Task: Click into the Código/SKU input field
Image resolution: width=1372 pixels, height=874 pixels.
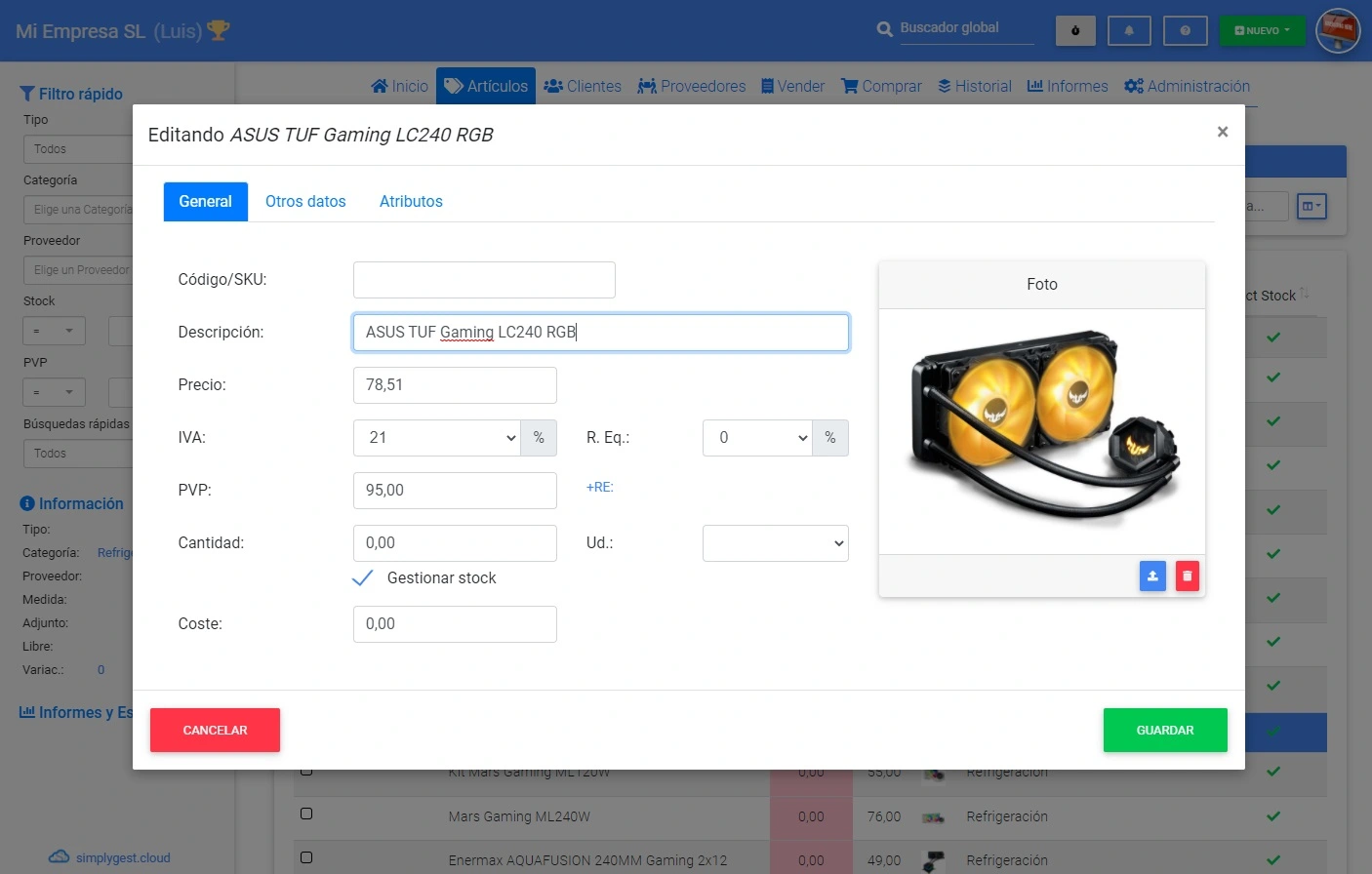Action: tap(484, 280)
